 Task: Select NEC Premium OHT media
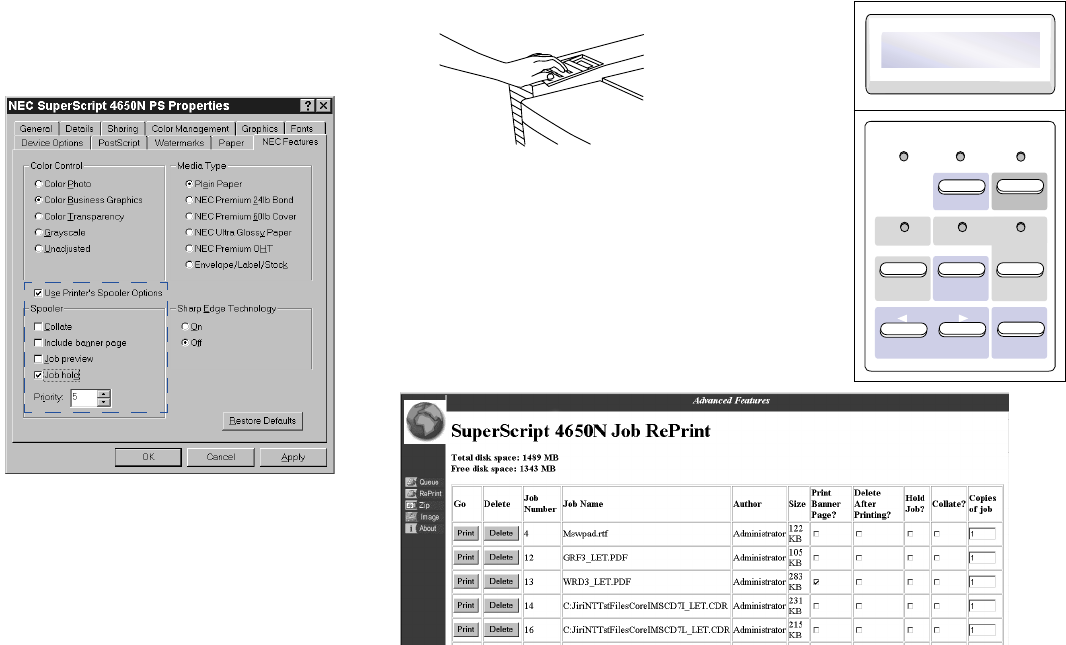189,249
